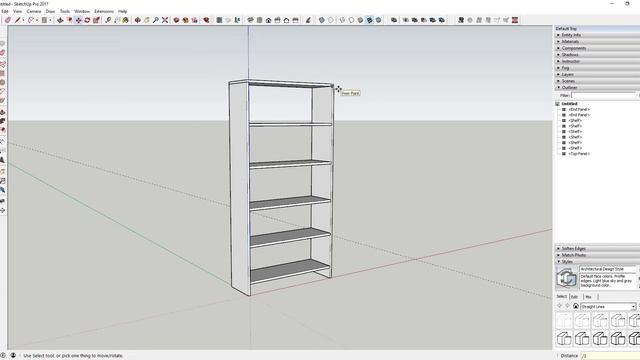Viewport: 640px width, 360px height.
Task: Open the Extensions menu
Action: point(104,11)
